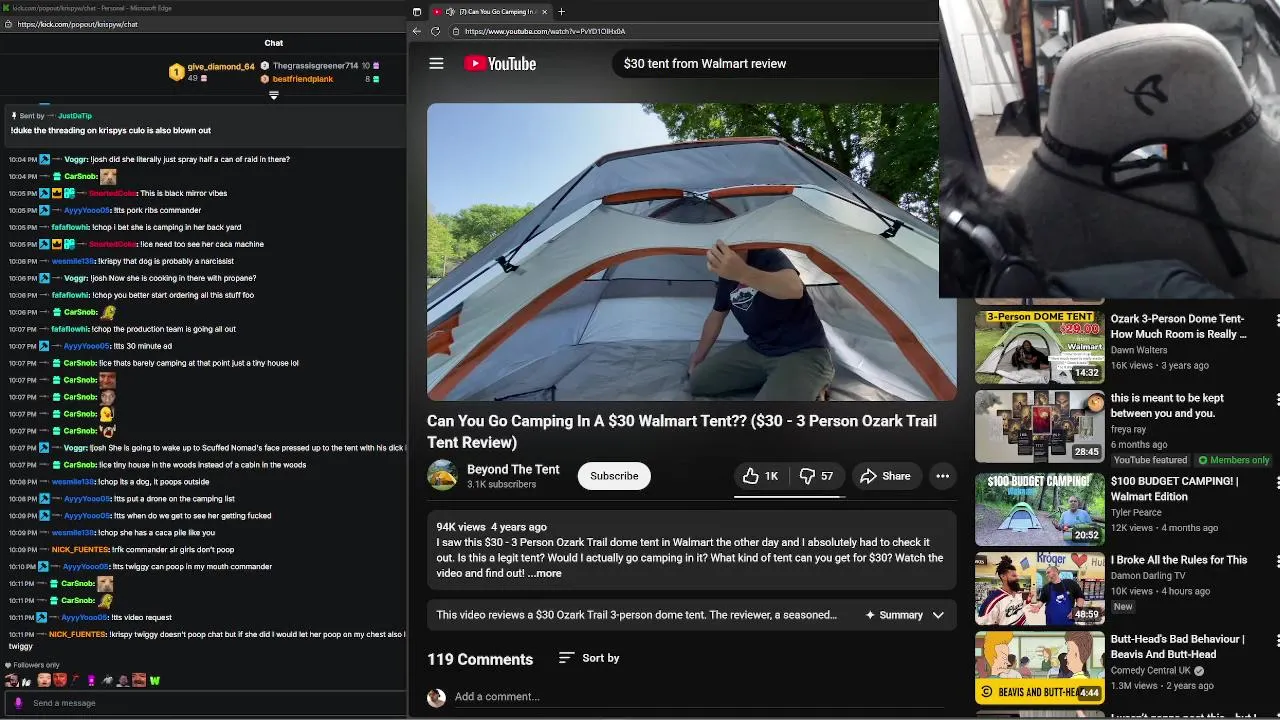Expand the AI Summary chevron
This screenshot has height=720, width=1280.
[938, 615]
